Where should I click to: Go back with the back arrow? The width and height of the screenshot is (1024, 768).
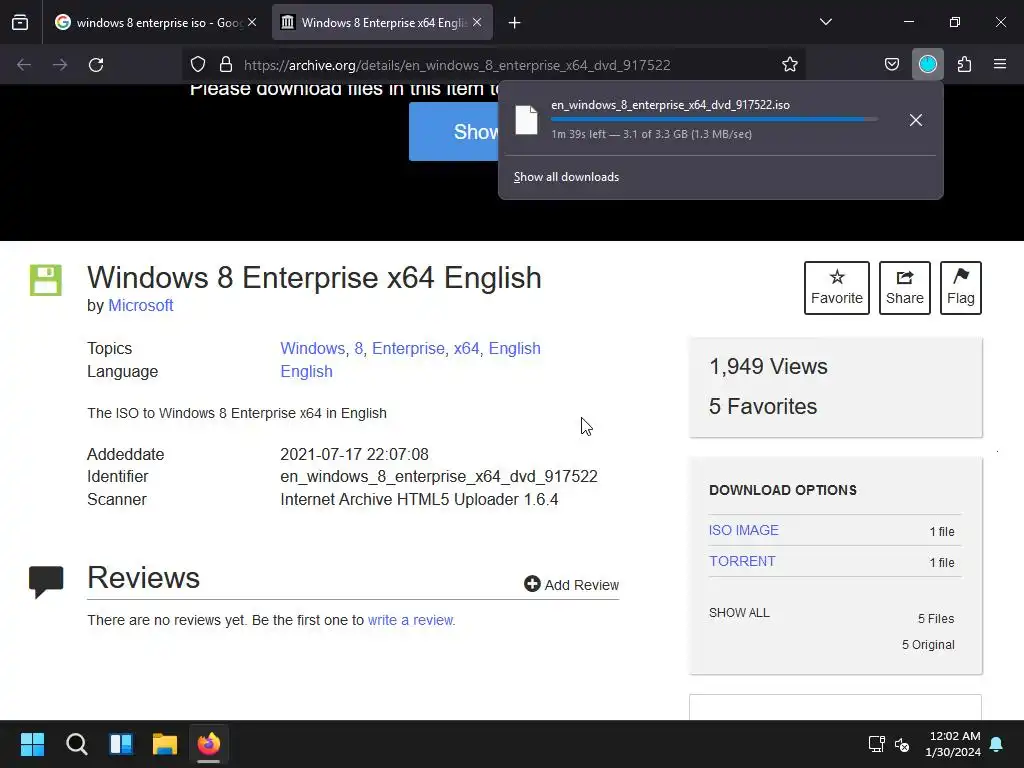[x=24, y=65]
